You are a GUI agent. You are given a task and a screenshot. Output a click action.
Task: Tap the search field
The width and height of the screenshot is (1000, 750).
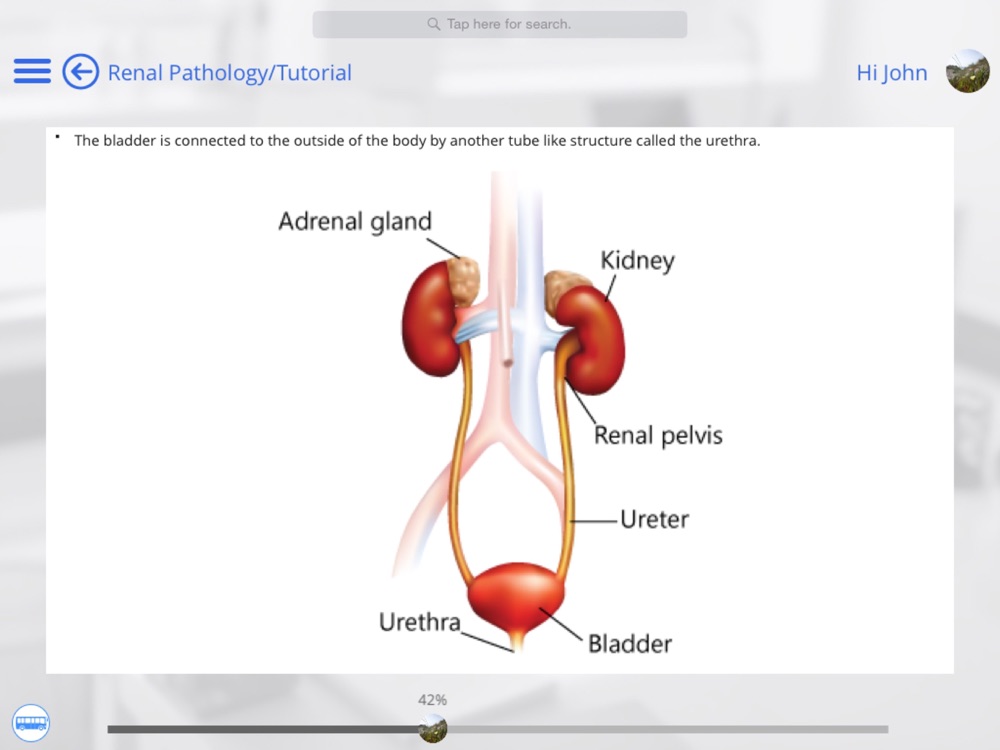point(499,24)
